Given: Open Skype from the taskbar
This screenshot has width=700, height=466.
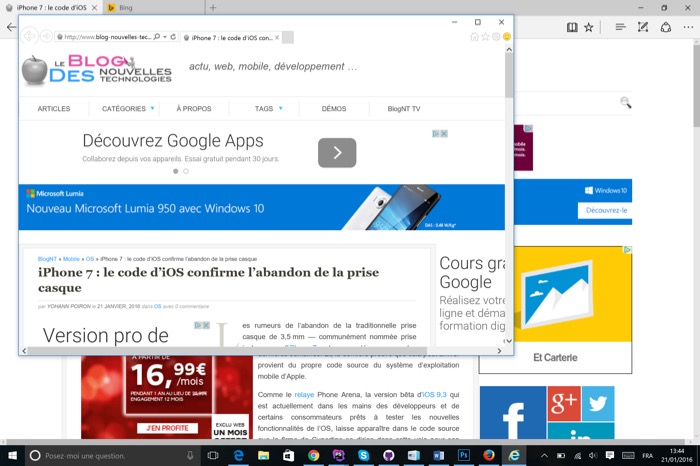Looking at the screenshot, I should point(363,455).
